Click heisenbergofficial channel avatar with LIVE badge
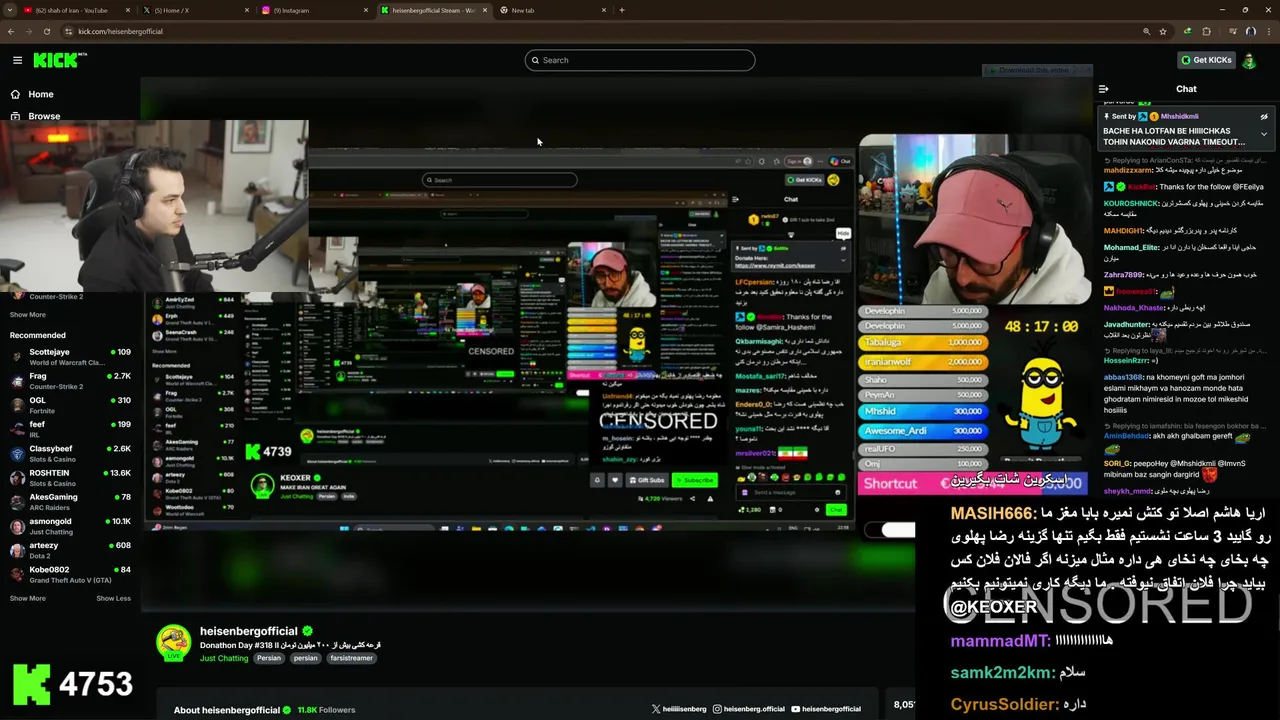Image resolution: width=1280 pixels, height=720 pixels. pos(173,643)
